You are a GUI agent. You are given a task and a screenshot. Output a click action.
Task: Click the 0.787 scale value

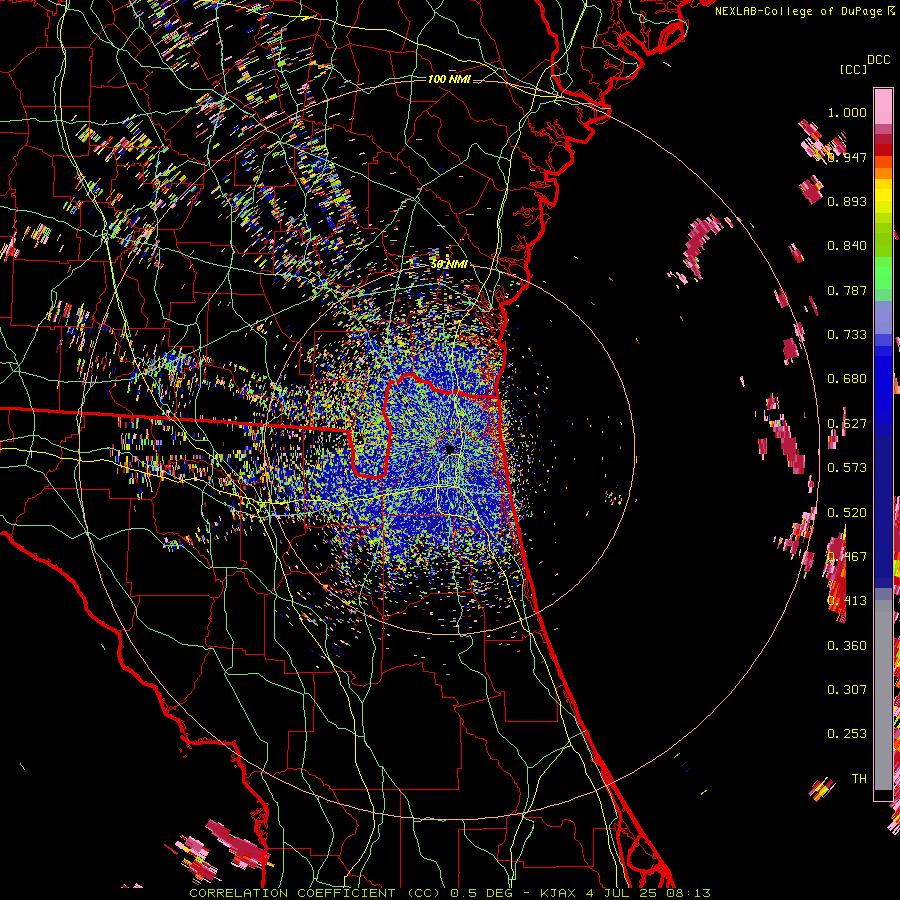pos(847,290)
